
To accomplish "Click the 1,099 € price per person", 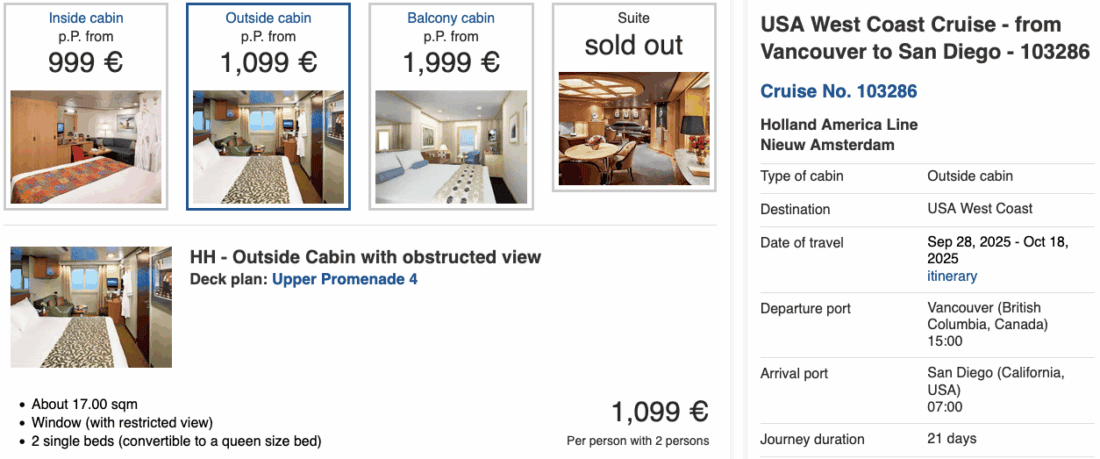I will pyautogui.click(x=660, y=412).
